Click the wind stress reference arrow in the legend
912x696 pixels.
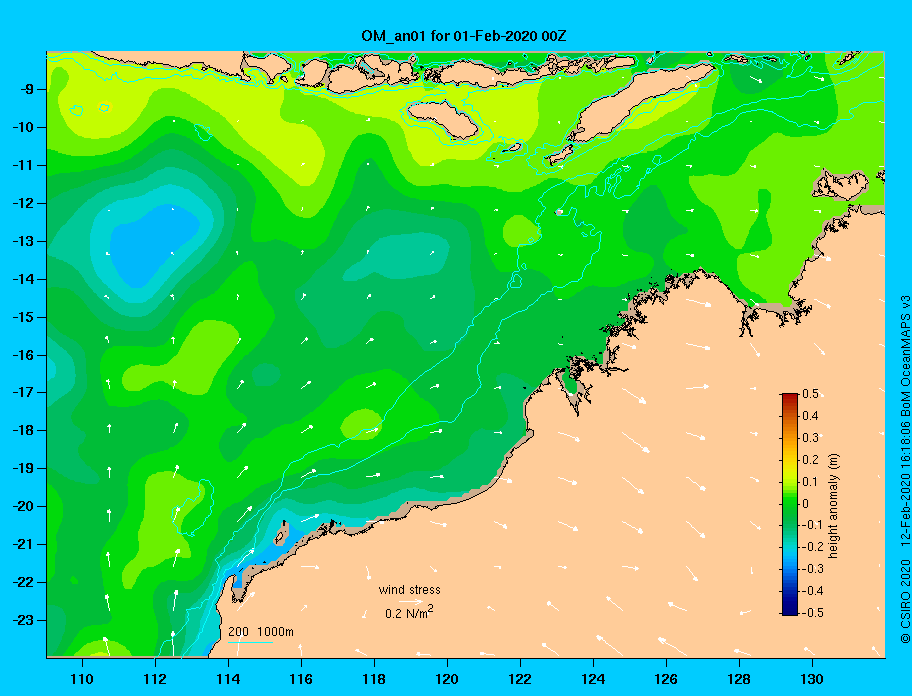tap(410, 602)
